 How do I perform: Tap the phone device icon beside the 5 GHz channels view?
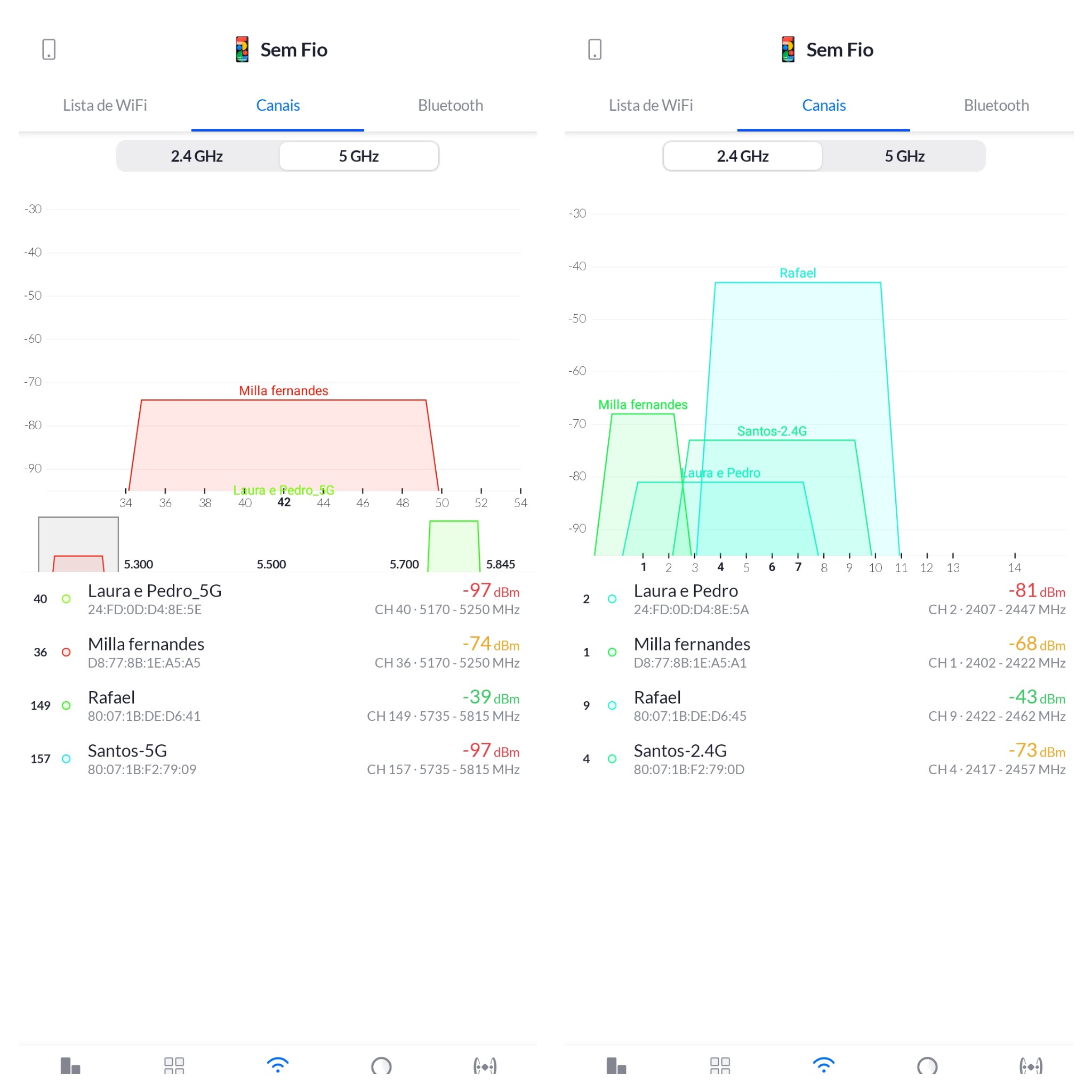click(x=49, y=49)
